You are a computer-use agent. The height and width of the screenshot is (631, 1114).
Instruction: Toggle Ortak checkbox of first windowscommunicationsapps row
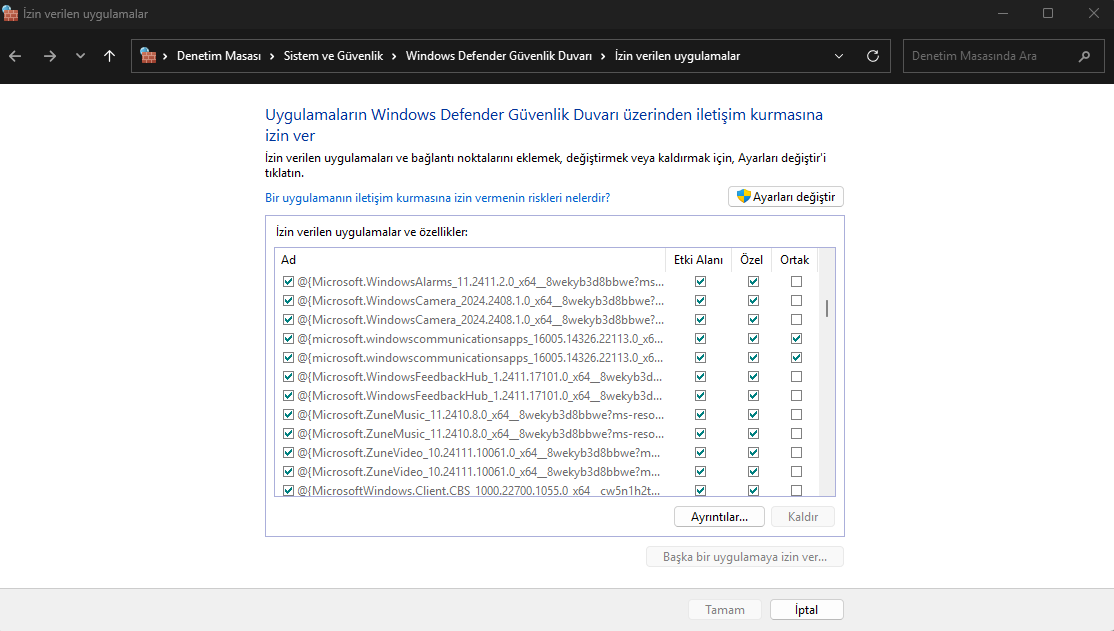coord(796,338)
